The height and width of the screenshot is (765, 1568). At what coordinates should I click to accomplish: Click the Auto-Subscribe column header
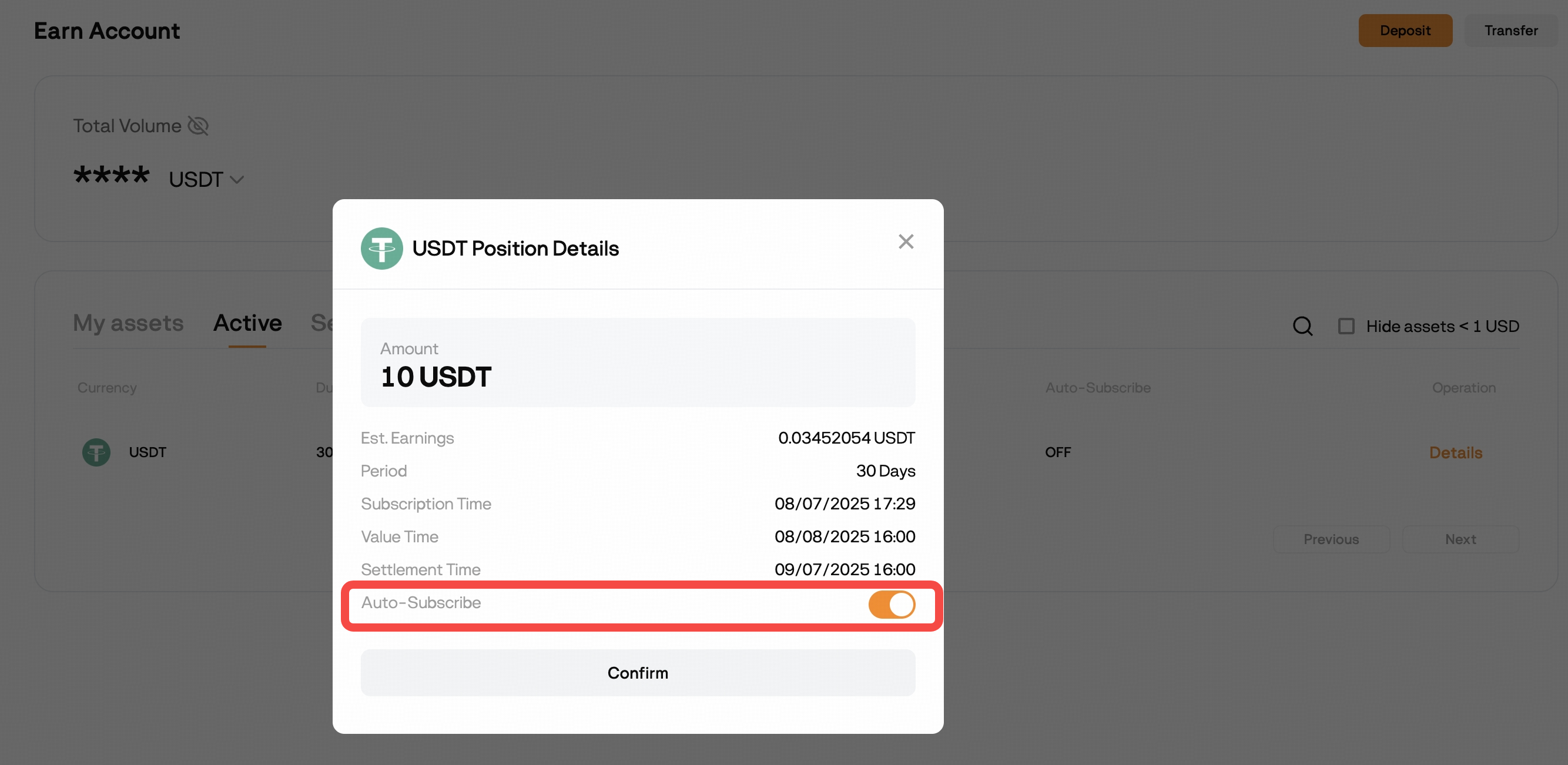pos(1097,388)
